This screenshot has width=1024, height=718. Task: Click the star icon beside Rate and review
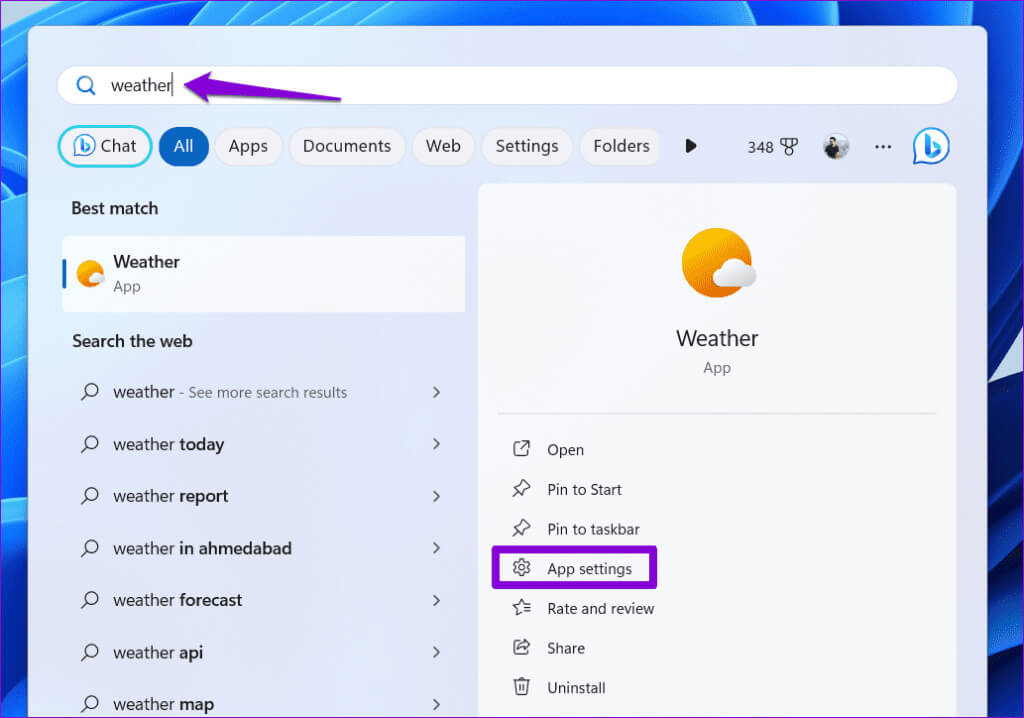[521, 608]
